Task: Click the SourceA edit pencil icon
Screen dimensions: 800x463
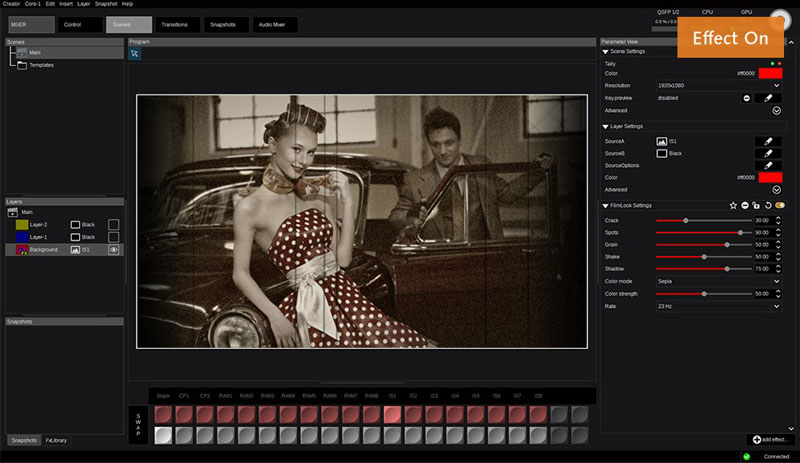Action: [768, 141]
